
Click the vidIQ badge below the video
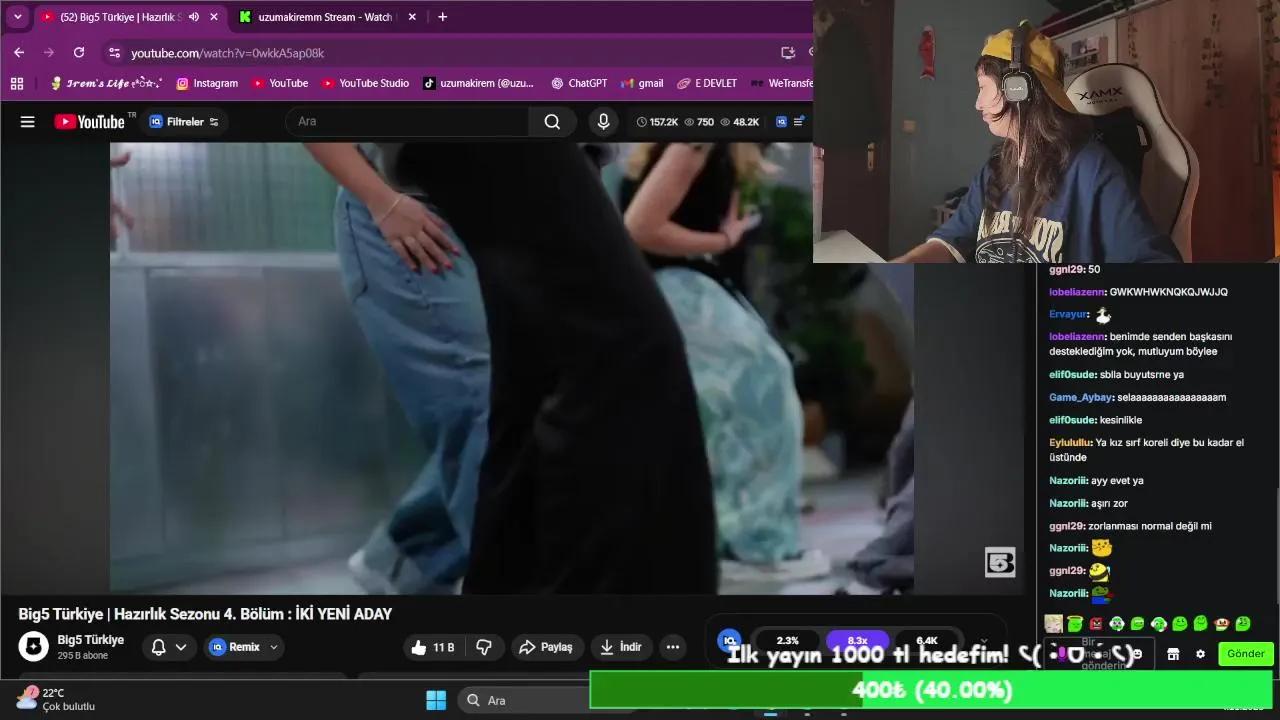point(730,640)
